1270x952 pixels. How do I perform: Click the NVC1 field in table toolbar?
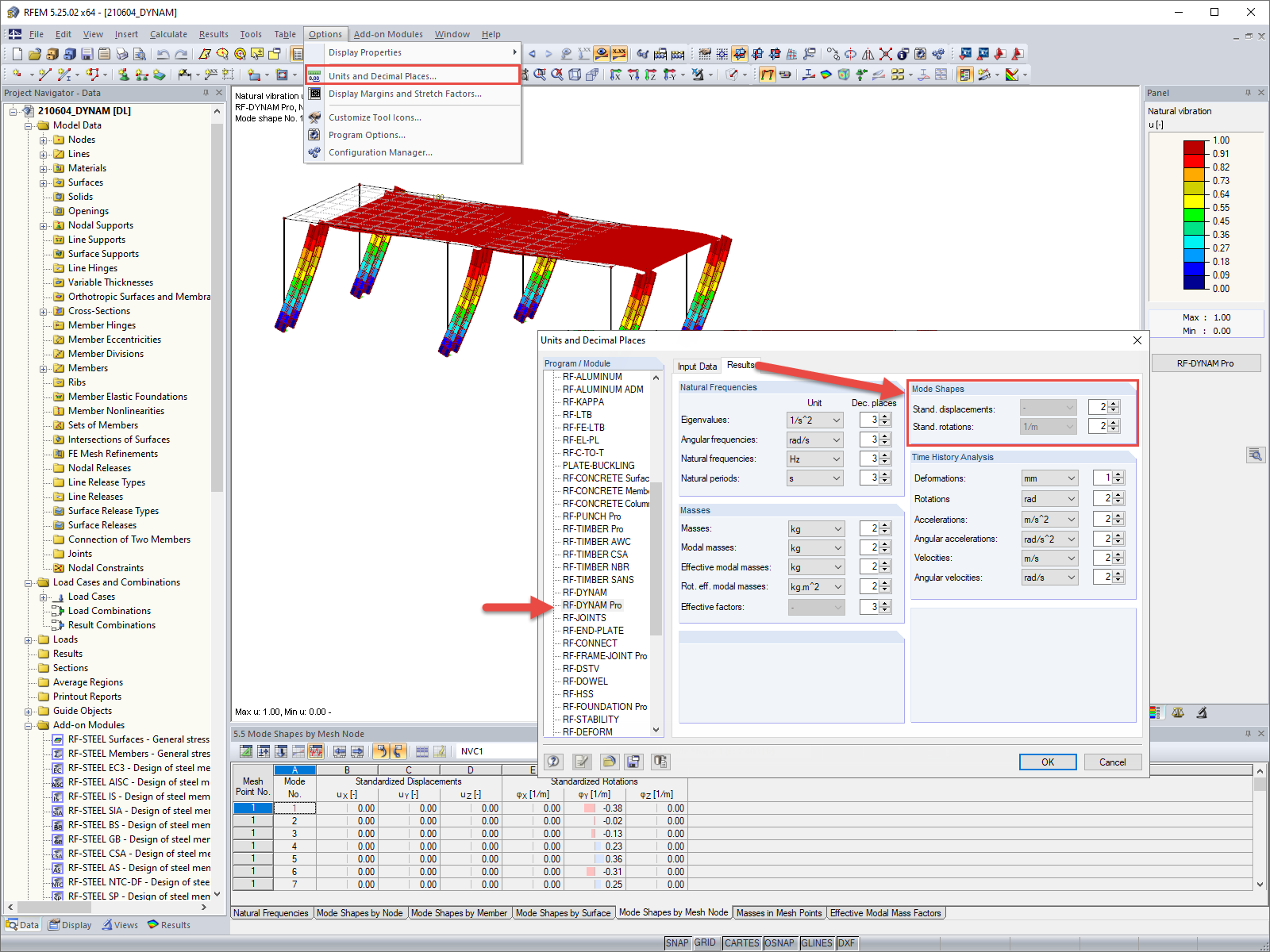(497, 751)
